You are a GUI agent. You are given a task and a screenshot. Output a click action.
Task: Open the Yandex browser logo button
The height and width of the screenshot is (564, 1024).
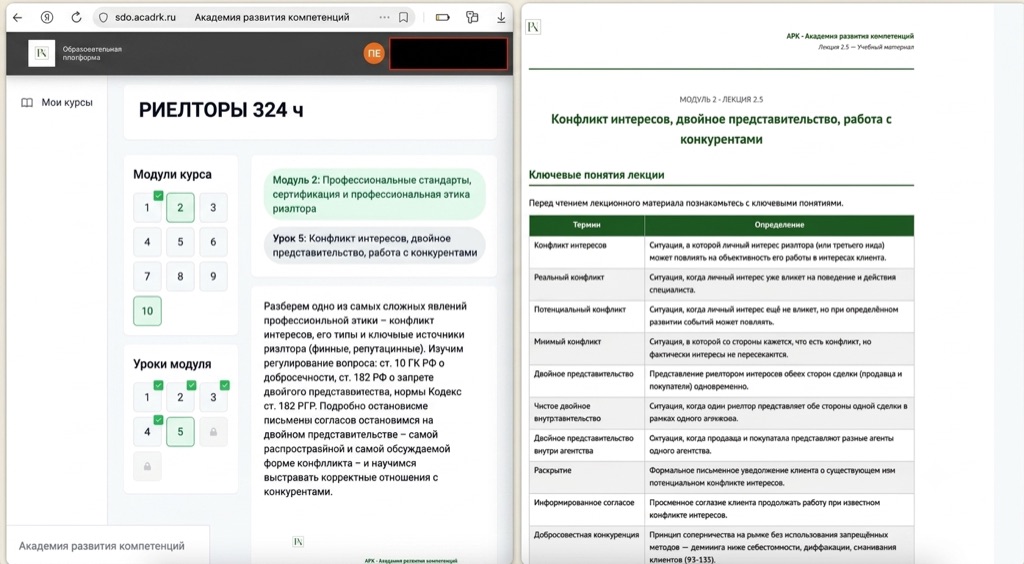pos(47,18)
